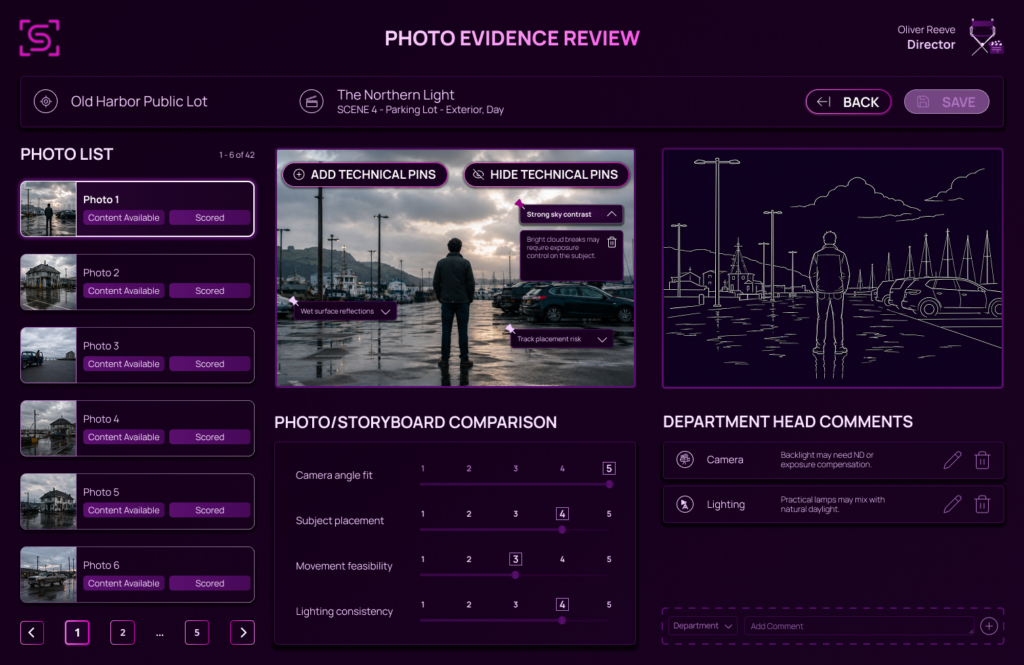Viewport: 1024px width, 665px height.
Task: Expand the Wet surface reflections pin
Action: 385,312
